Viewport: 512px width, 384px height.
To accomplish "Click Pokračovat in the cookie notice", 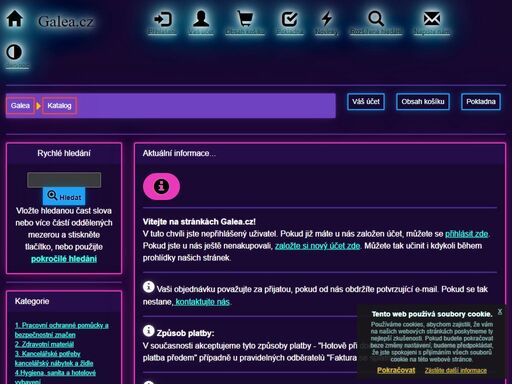I will pos(396,370).
